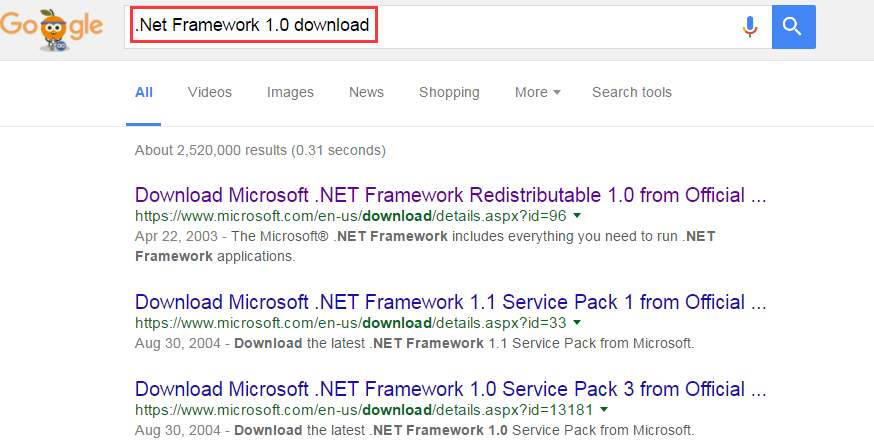Expand dropdown arrow next to details.aspx?id=96 URL
This screenshot has width=874, height=443.
pos(577,216)
